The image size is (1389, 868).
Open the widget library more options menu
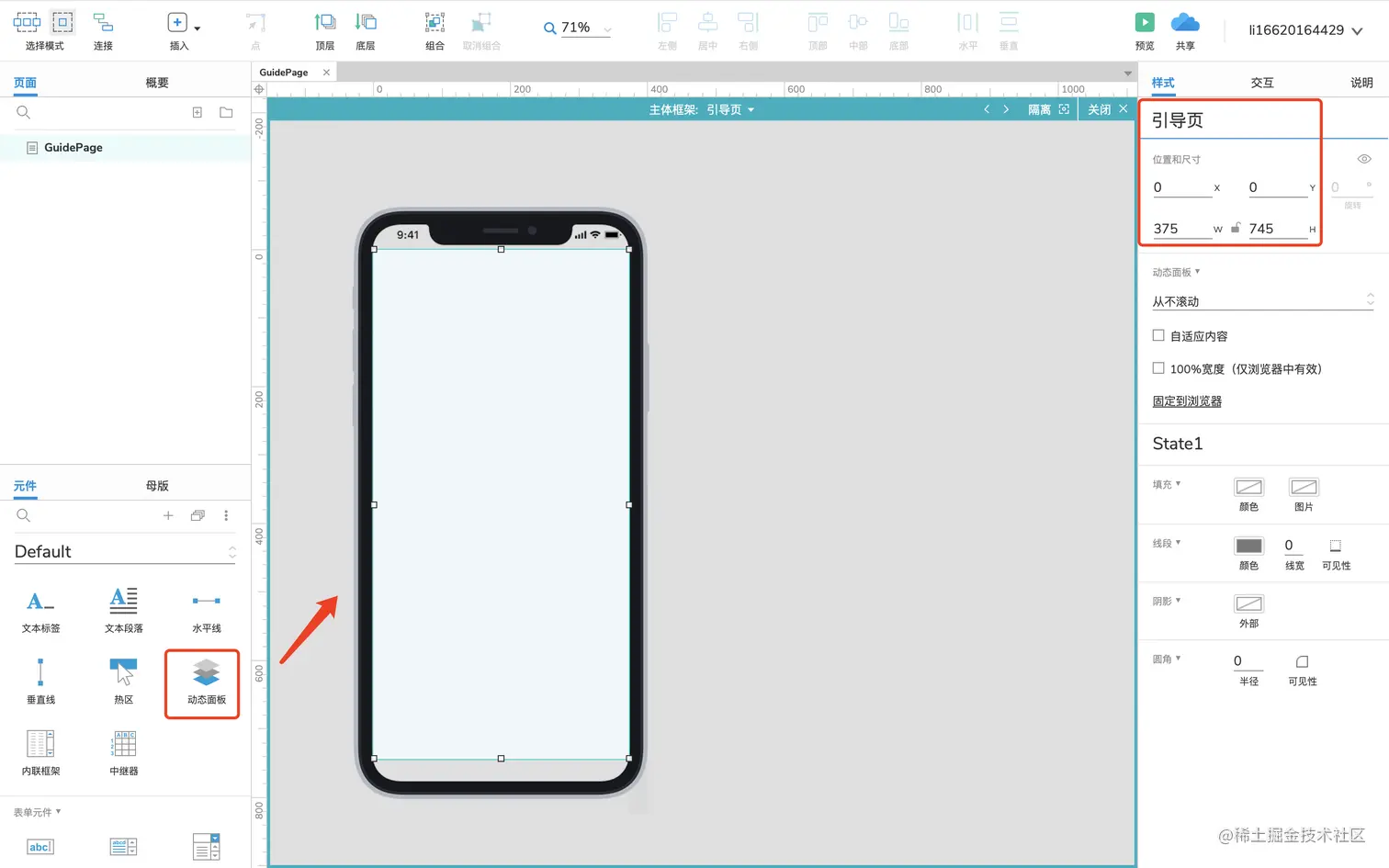pos(226,515)
